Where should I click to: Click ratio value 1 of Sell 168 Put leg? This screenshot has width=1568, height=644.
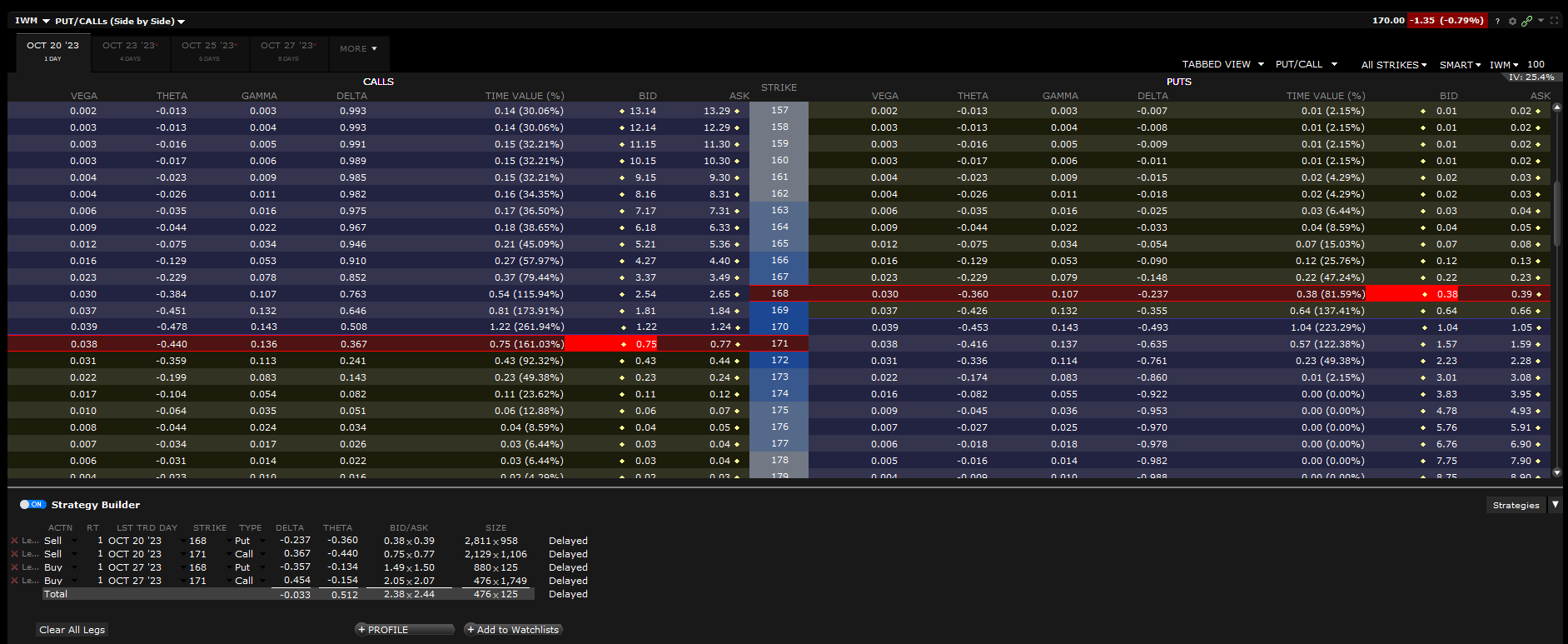(x=100, y=541)
